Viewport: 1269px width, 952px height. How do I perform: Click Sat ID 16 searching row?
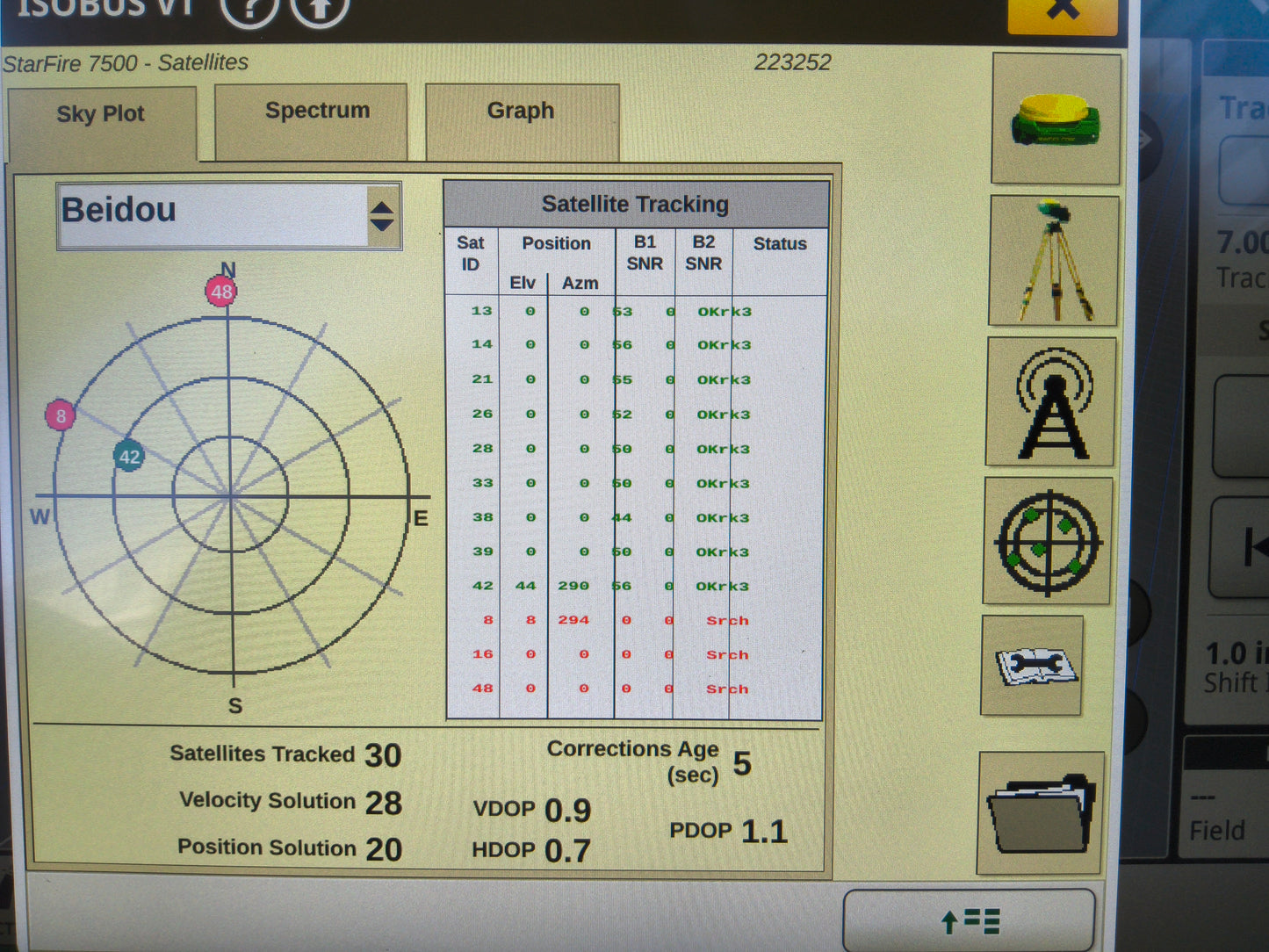(635, 654)
